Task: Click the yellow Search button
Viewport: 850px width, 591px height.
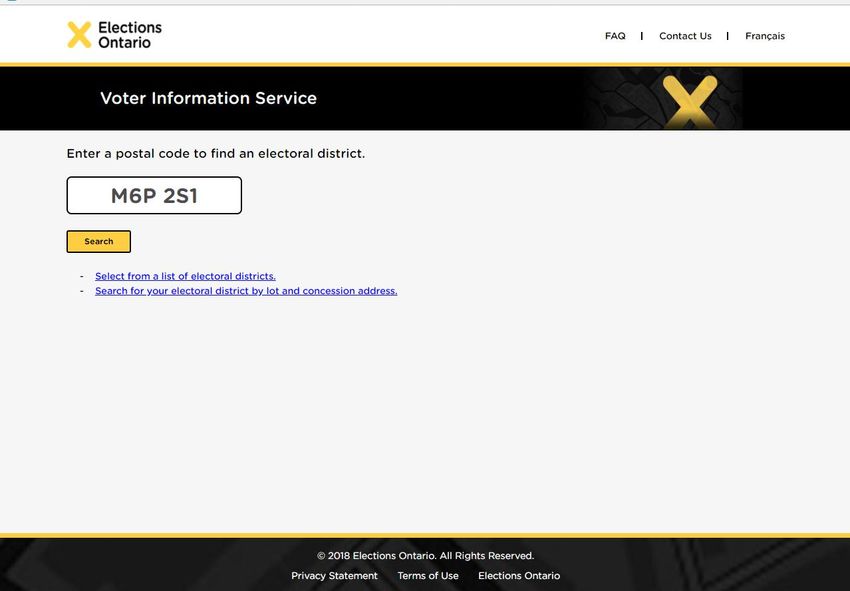Action: (99, 241)
